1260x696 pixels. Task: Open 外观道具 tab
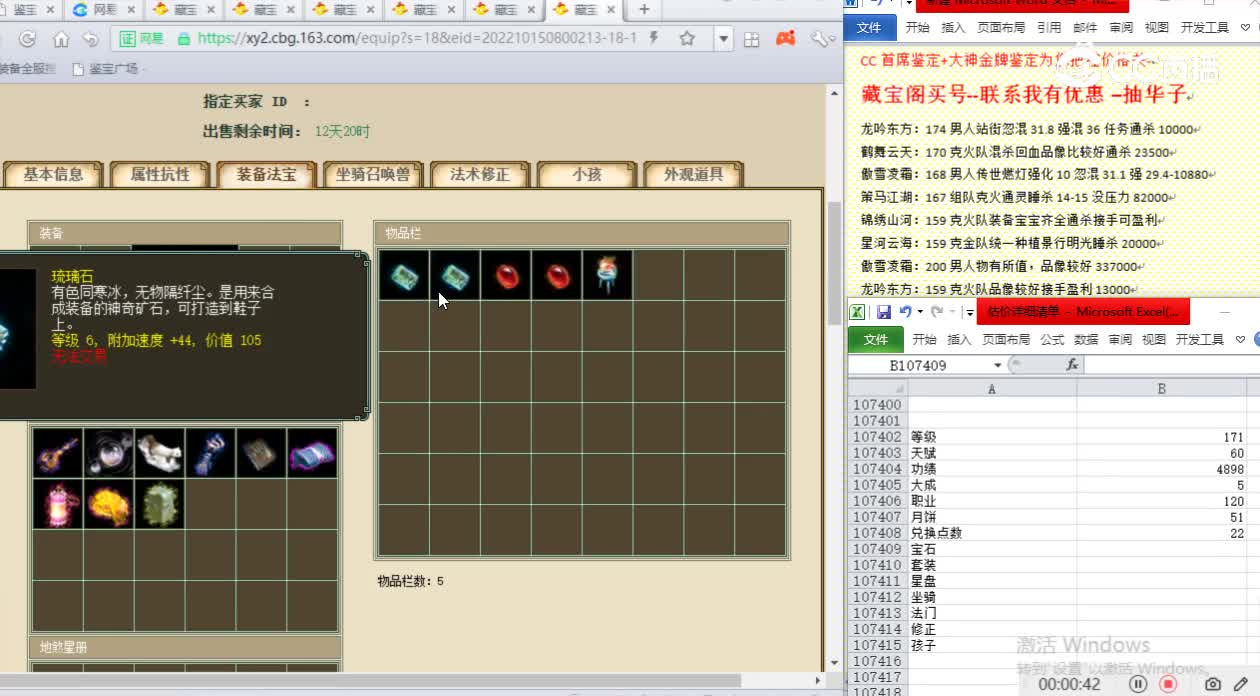[694, 174]
